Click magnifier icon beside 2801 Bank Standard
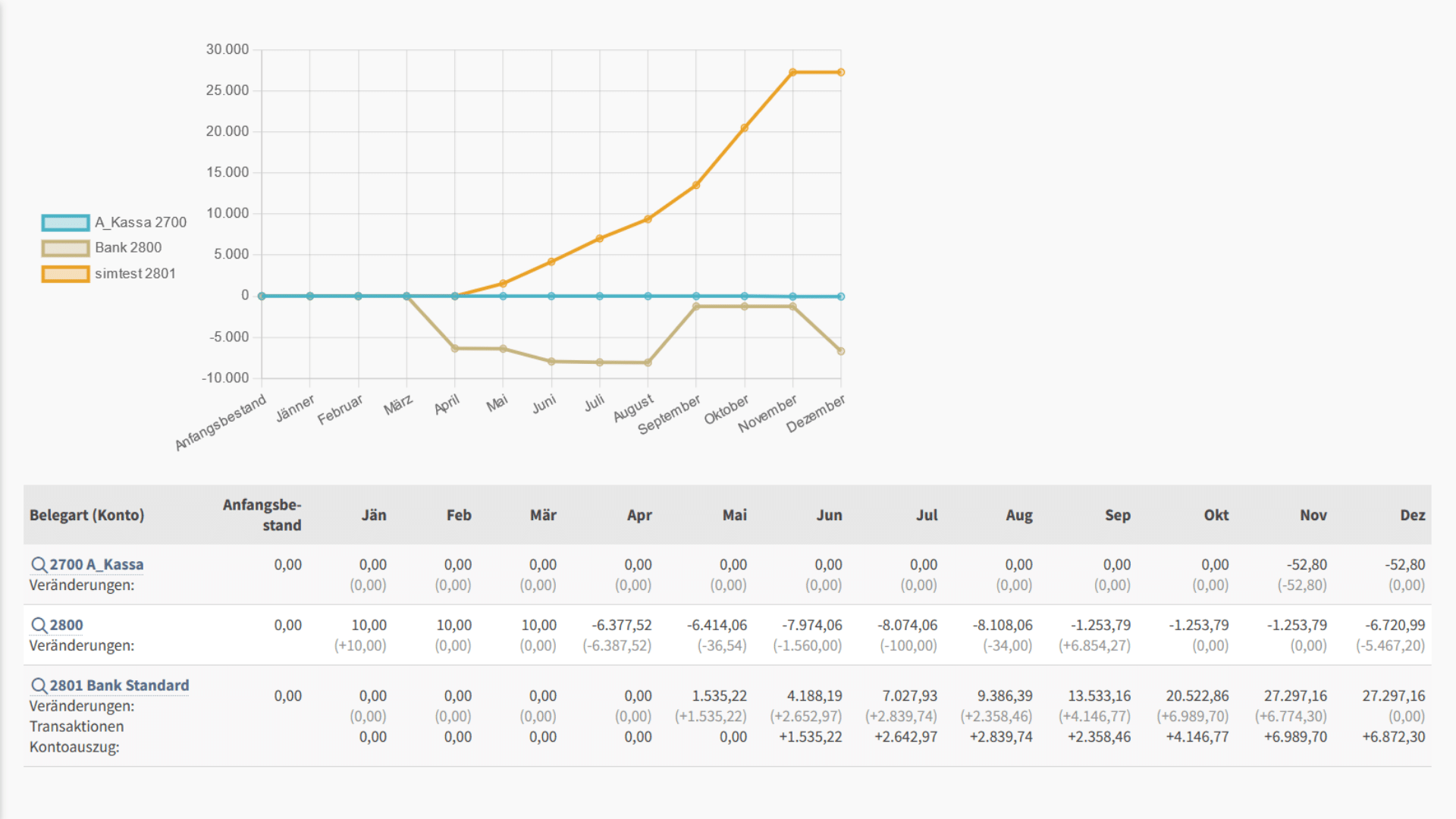 click(x=39, y=686)
